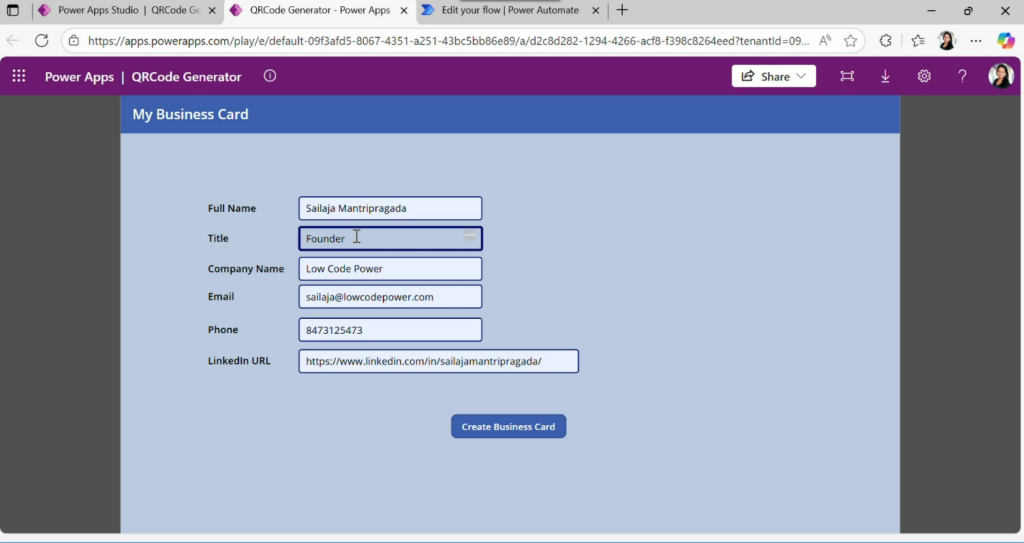Click the app info icon beside QRCode Generator
1024x543 pixels.
point(270,76)
